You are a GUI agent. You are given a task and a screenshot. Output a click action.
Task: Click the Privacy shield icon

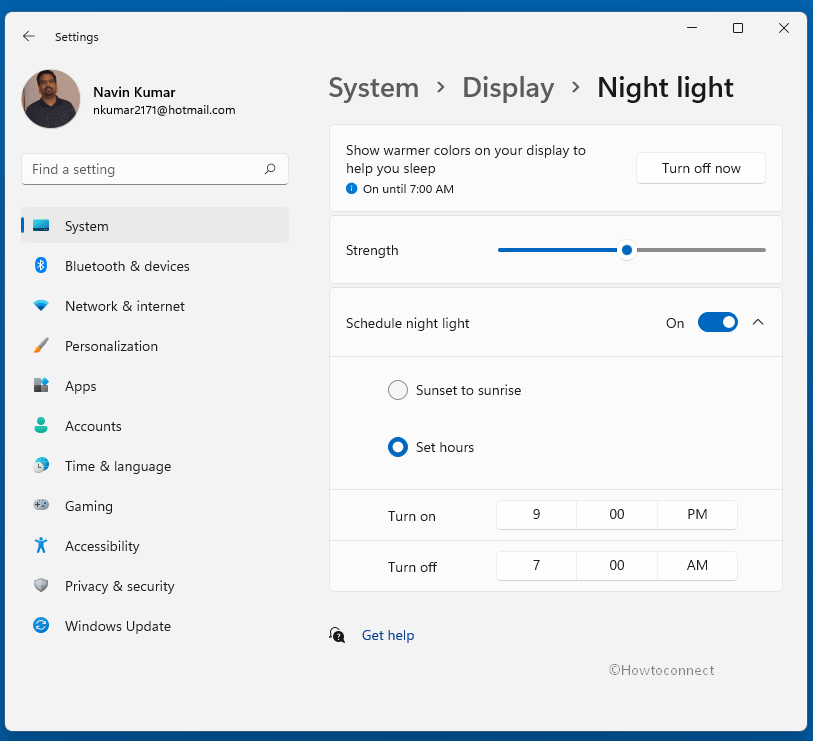(41, 585)
